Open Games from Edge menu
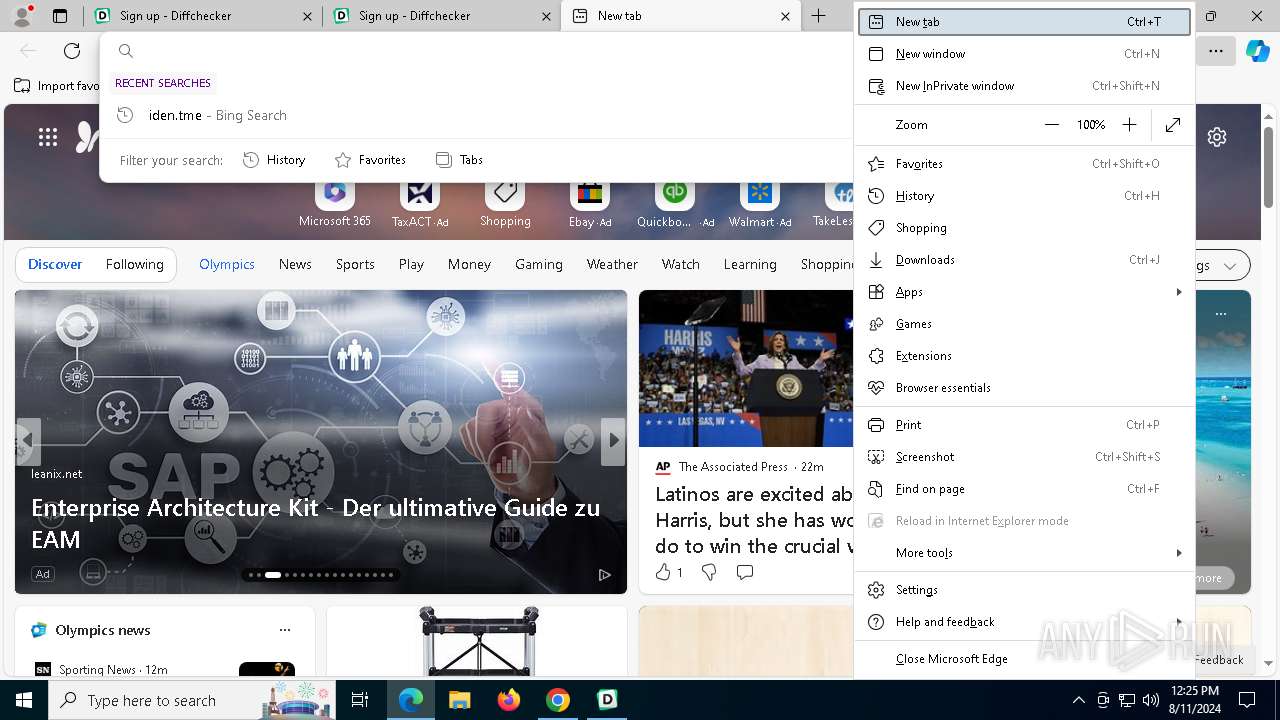This screenshot has width=1280, height=720. coord(1024,324)
